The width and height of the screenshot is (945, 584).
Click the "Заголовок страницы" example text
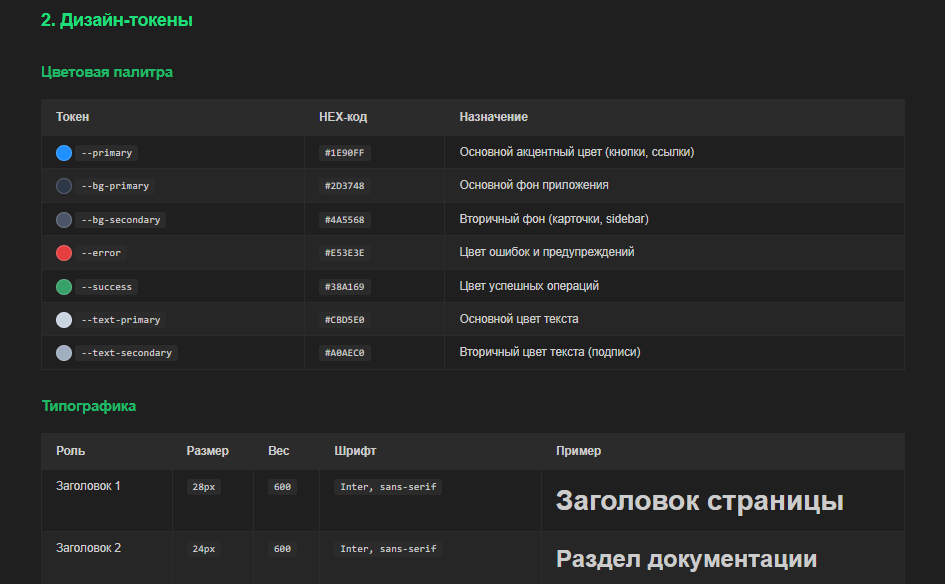pos(699,501)
